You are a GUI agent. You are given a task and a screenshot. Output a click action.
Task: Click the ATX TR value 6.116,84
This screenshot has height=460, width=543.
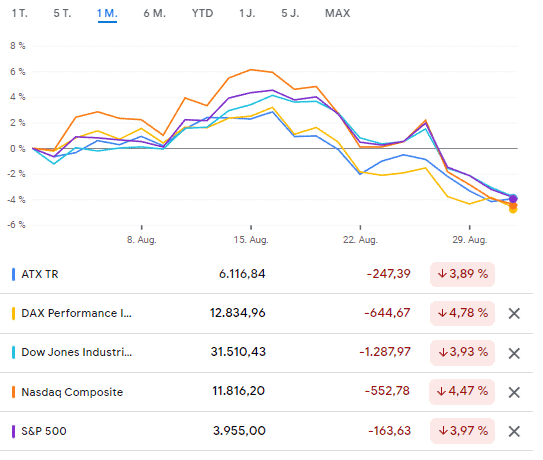(x=242, y=274)
